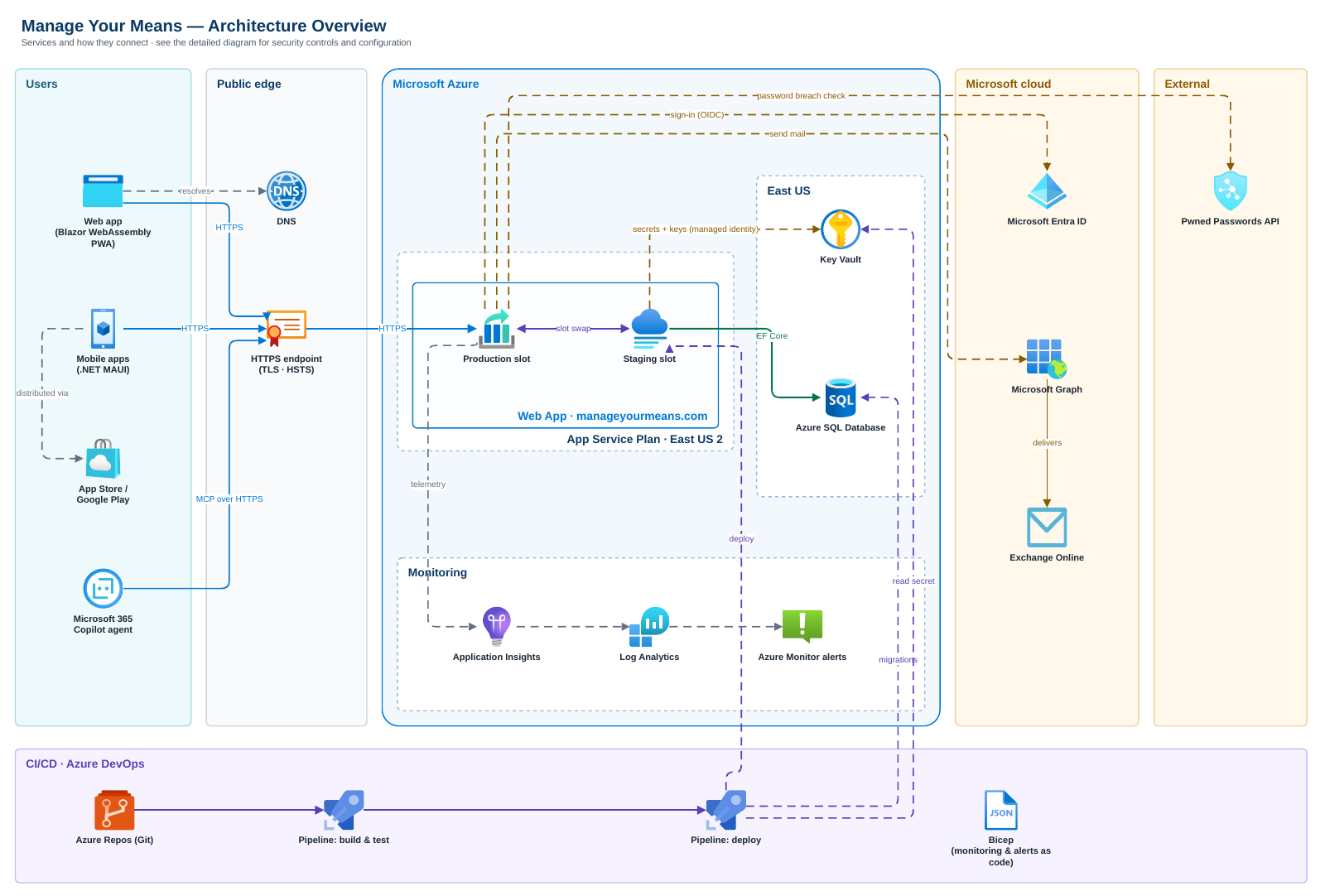Select the 'read secret' connector label
1325x896 pixels.
913,581
